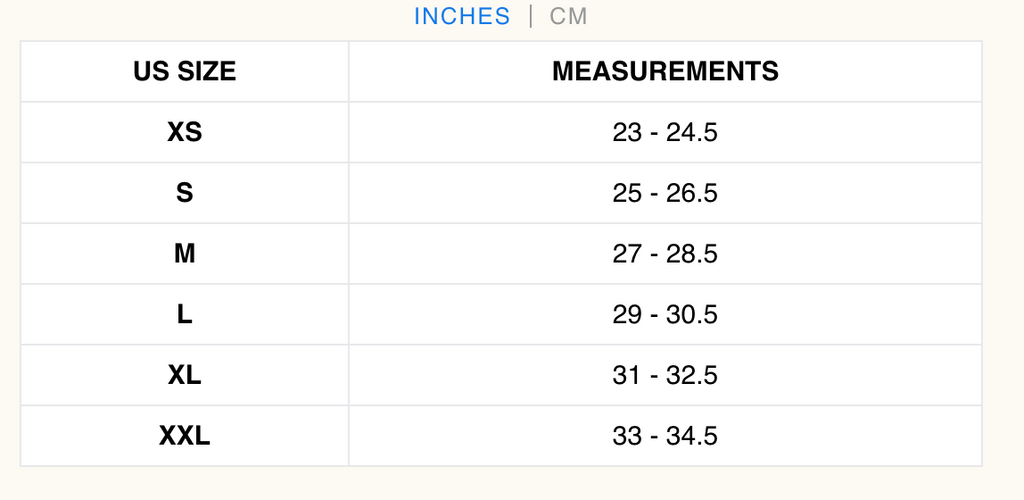Screen dimensions: 1024x500
Task: Click the M row measurement value
Action: coord(665,254)
